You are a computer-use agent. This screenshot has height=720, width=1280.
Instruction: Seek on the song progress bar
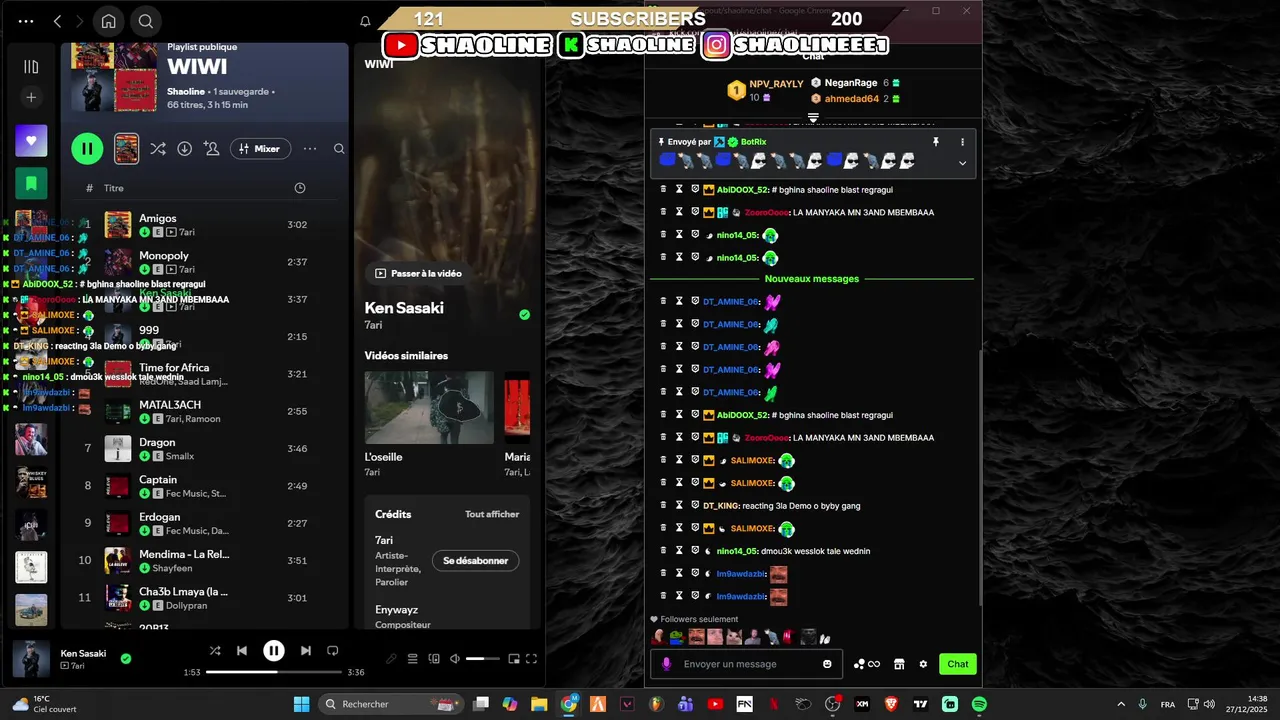point(274,672)
